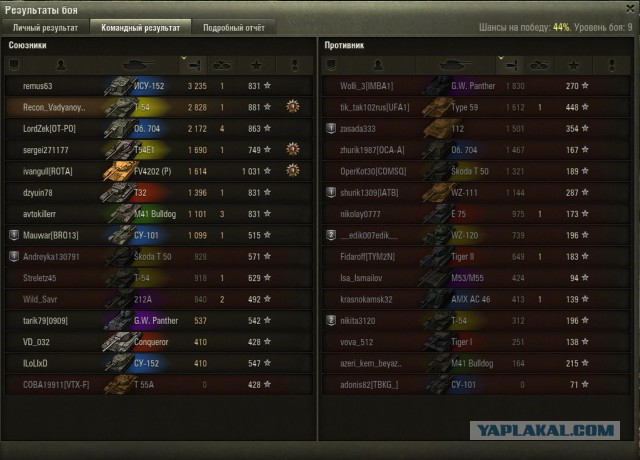Click ИСУ-152 tank icon of remus63
Screen dimensions: 640x460
(119, 86)
